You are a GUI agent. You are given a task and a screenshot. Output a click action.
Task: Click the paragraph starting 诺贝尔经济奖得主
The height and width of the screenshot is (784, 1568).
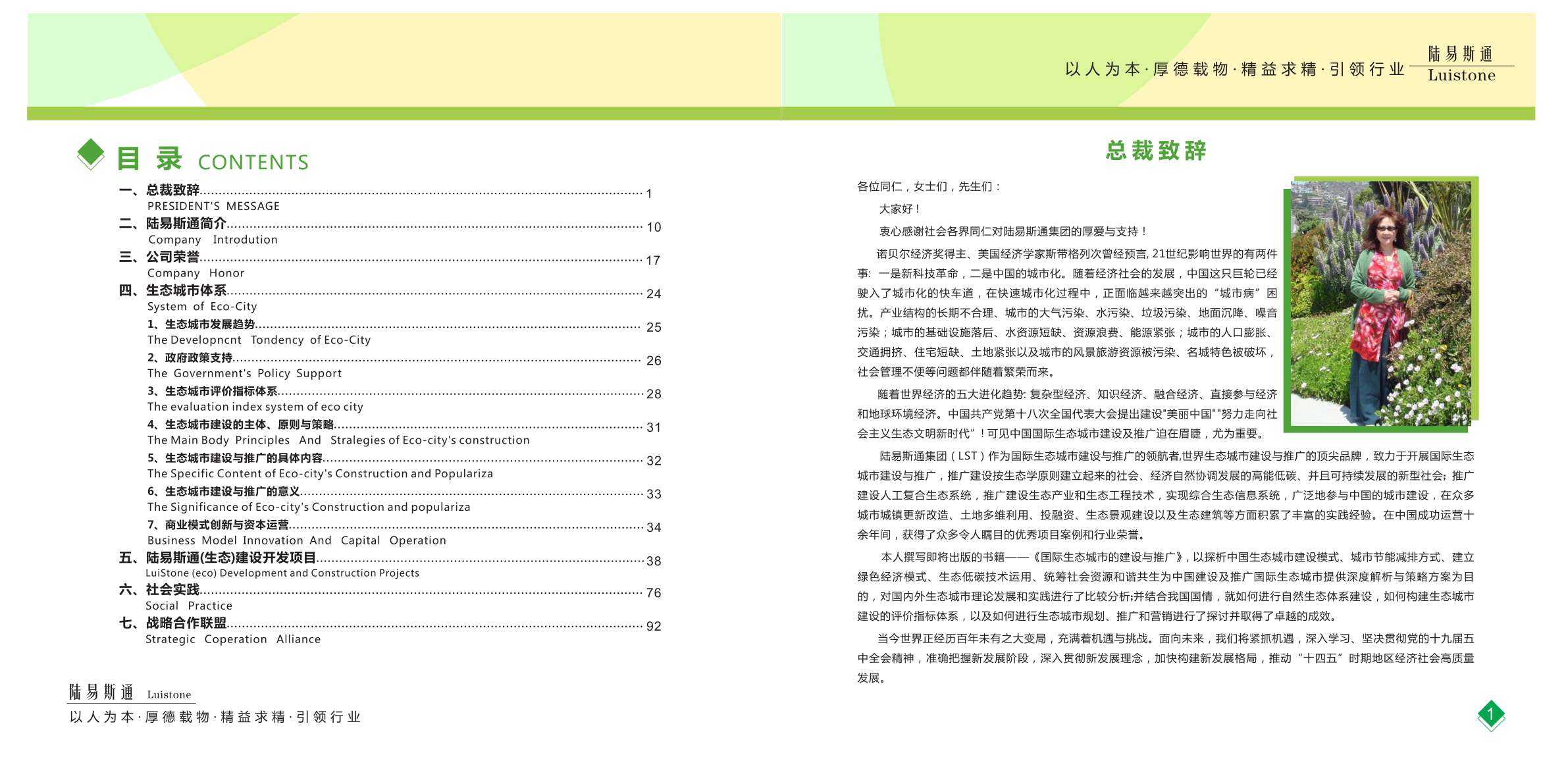pyautogui.click(x=1067, y=313)
